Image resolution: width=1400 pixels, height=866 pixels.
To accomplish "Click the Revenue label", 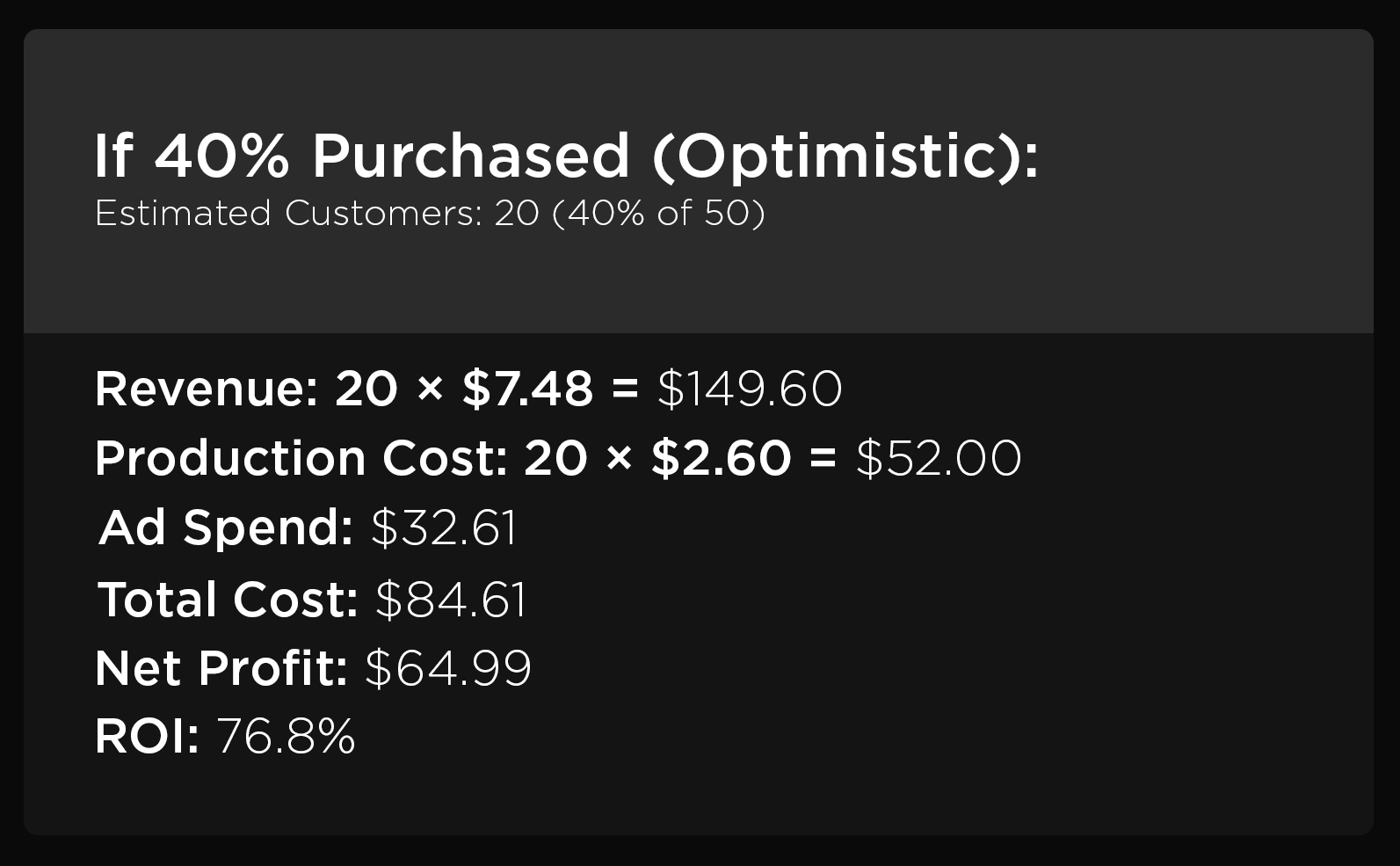I will tap(206, 389).
